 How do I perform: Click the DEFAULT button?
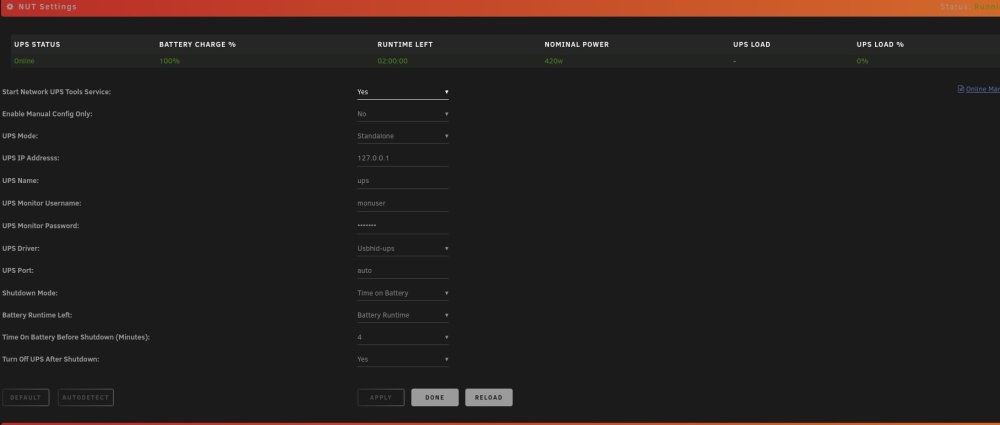click(x=26, y=398)
